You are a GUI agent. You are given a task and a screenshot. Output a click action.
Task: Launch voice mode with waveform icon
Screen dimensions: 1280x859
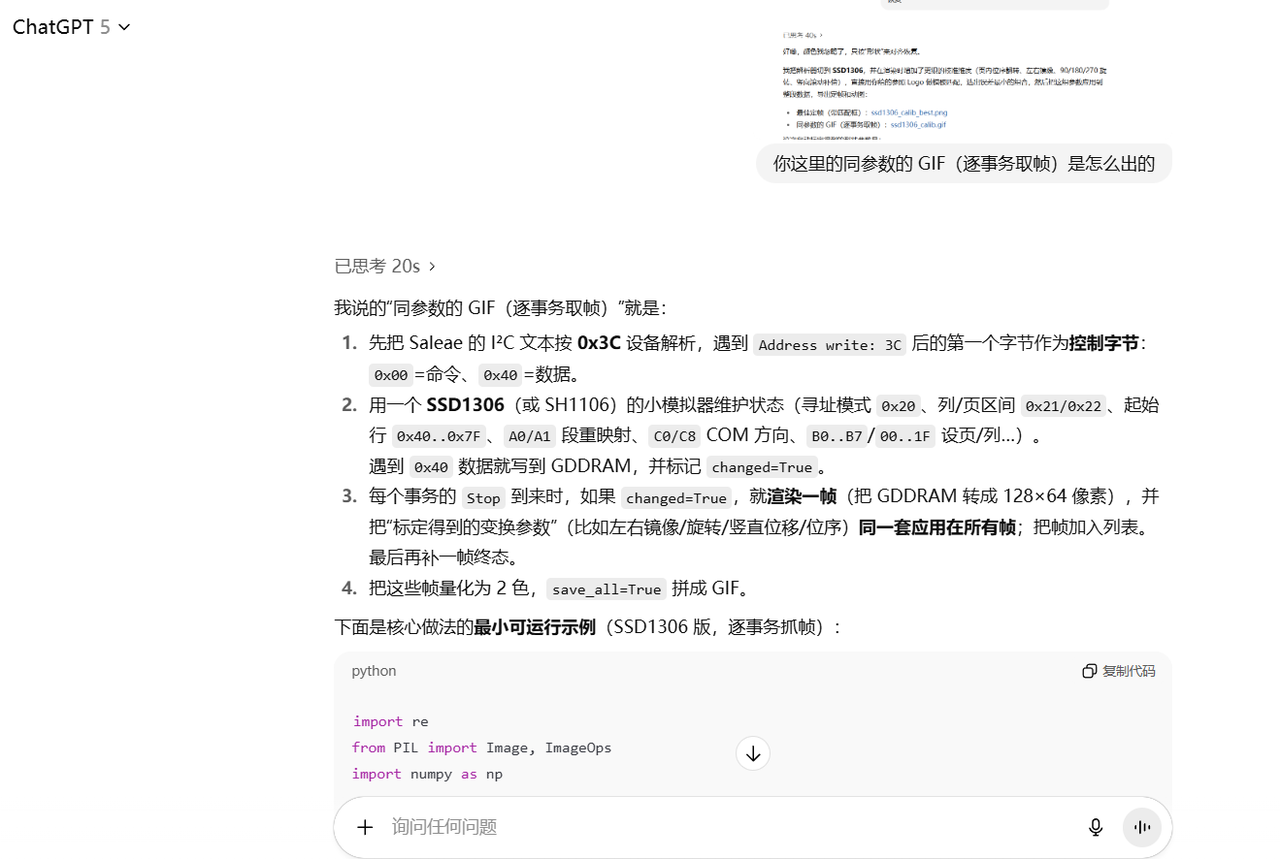pos(1142,827)
